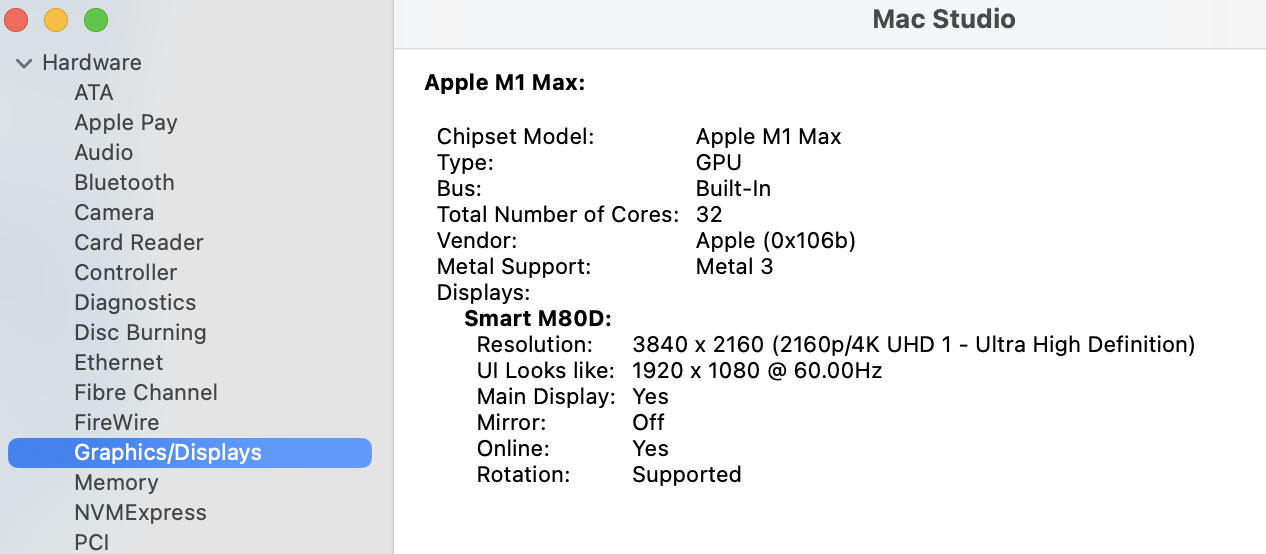Click the green full-screen window button
The height and width of the screenshot is (554, 1266).
(x=95, y=20)
